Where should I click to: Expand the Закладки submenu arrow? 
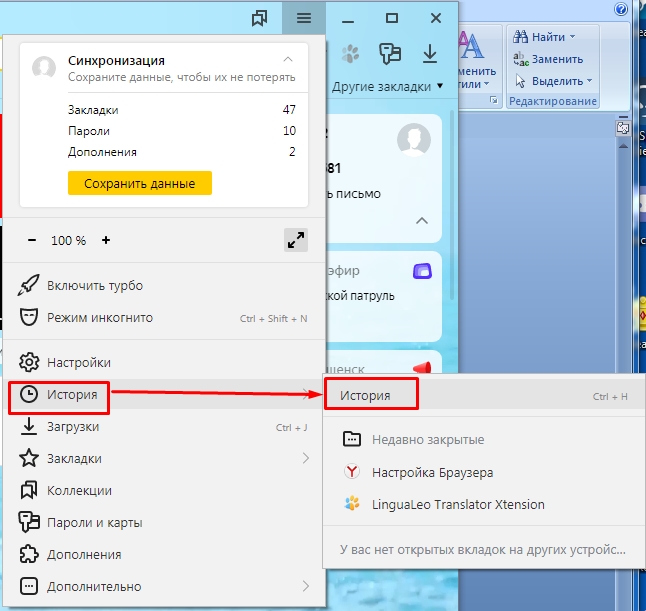coord(306,458)
